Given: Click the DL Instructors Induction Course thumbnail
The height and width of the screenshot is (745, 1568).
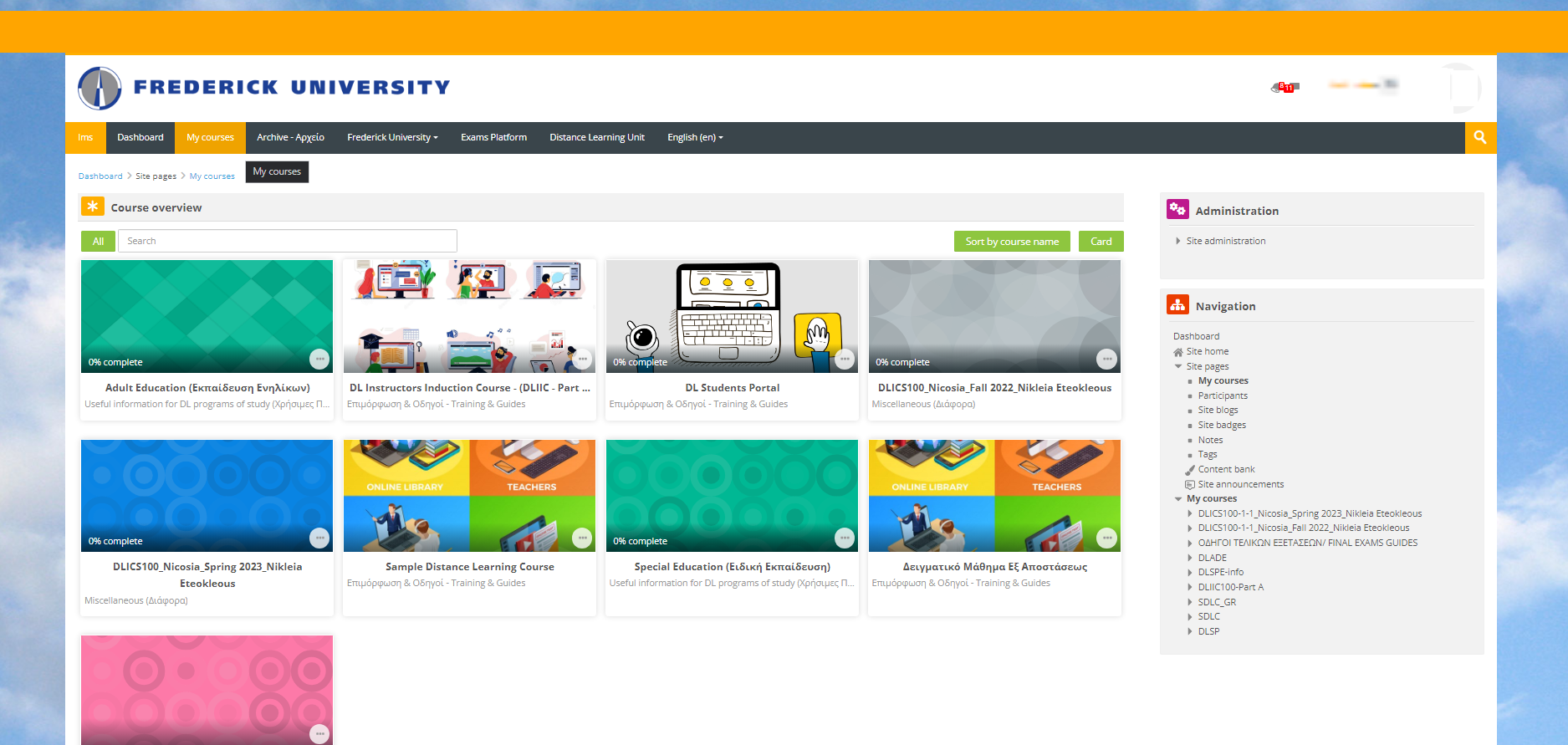Looking at the screenshot, I should [x=470, y=316].
